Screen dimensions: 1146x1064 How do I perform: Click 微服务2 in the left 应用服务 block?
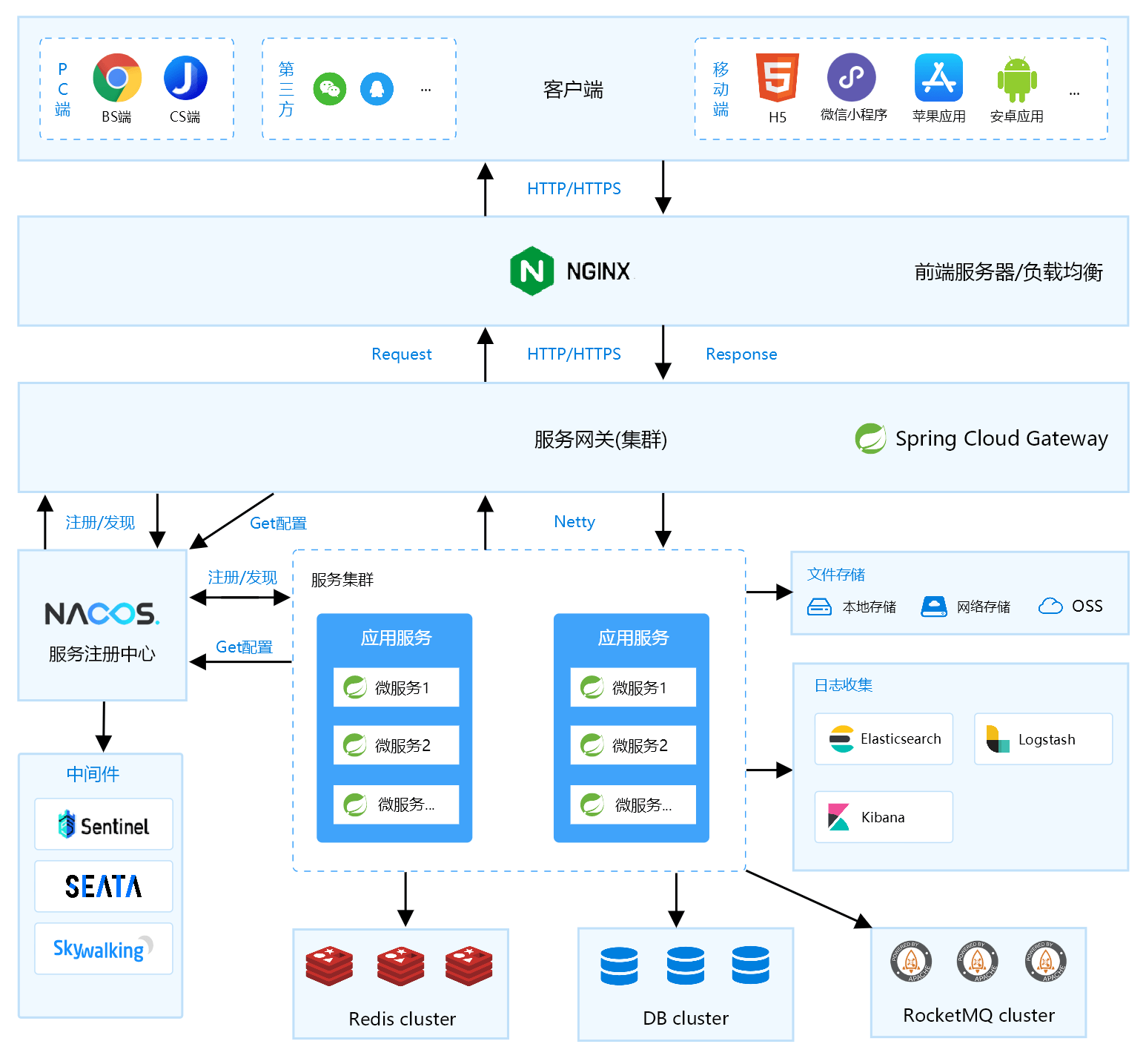[x=397, y=745]
